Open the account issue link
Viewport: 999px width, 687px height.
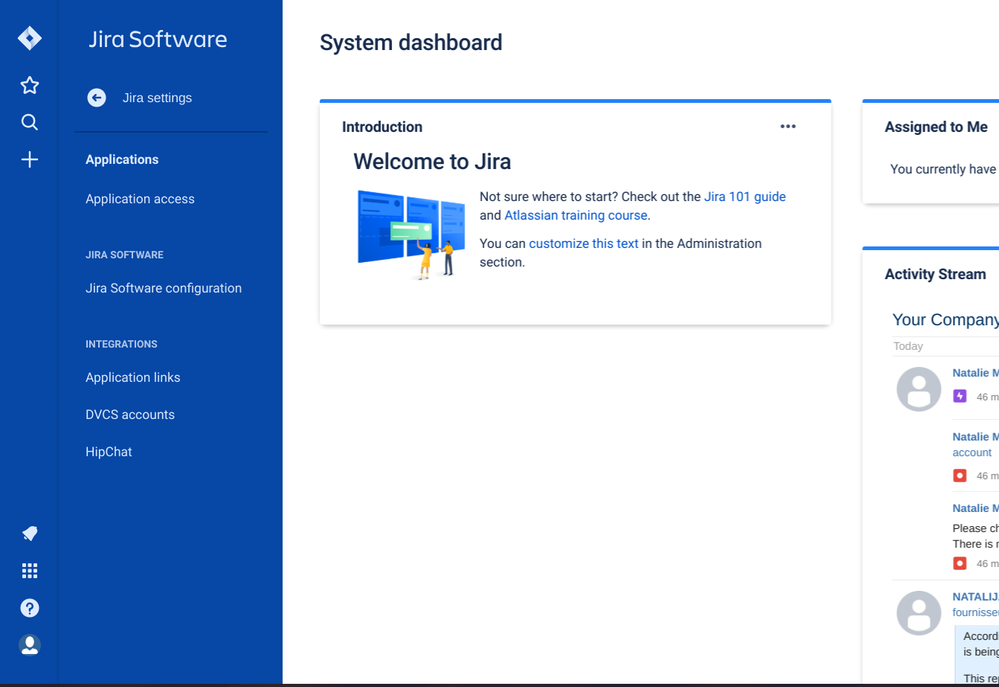coord(972,452)
